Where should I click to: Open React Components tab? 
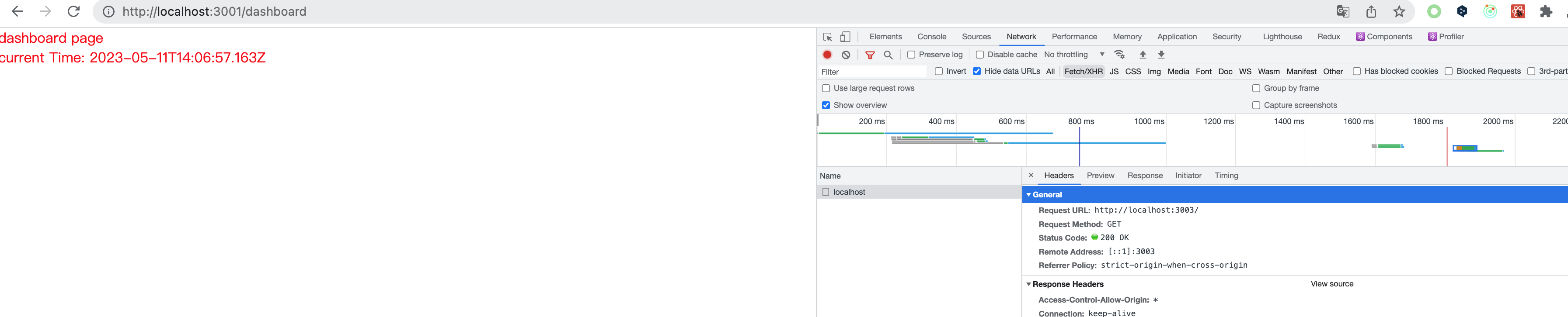click(x=1383, y=36)
